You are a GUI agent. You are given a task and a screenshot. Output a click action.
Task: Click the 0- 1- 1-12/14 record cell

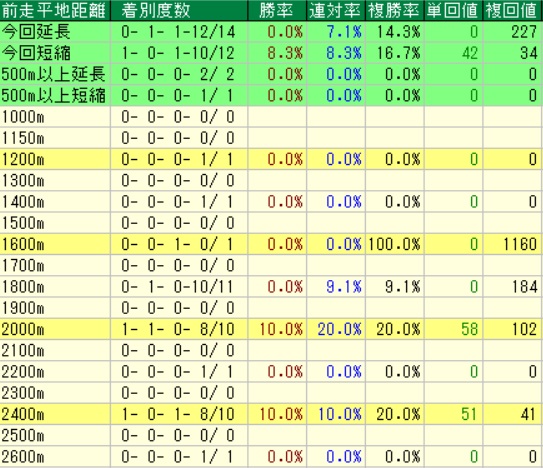point(178,32)
